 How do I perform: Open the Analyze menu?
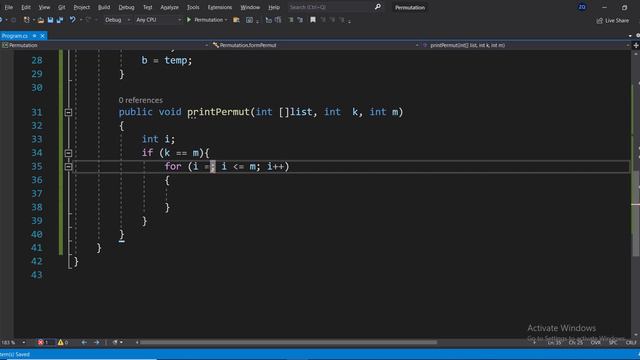click(169, 7)
